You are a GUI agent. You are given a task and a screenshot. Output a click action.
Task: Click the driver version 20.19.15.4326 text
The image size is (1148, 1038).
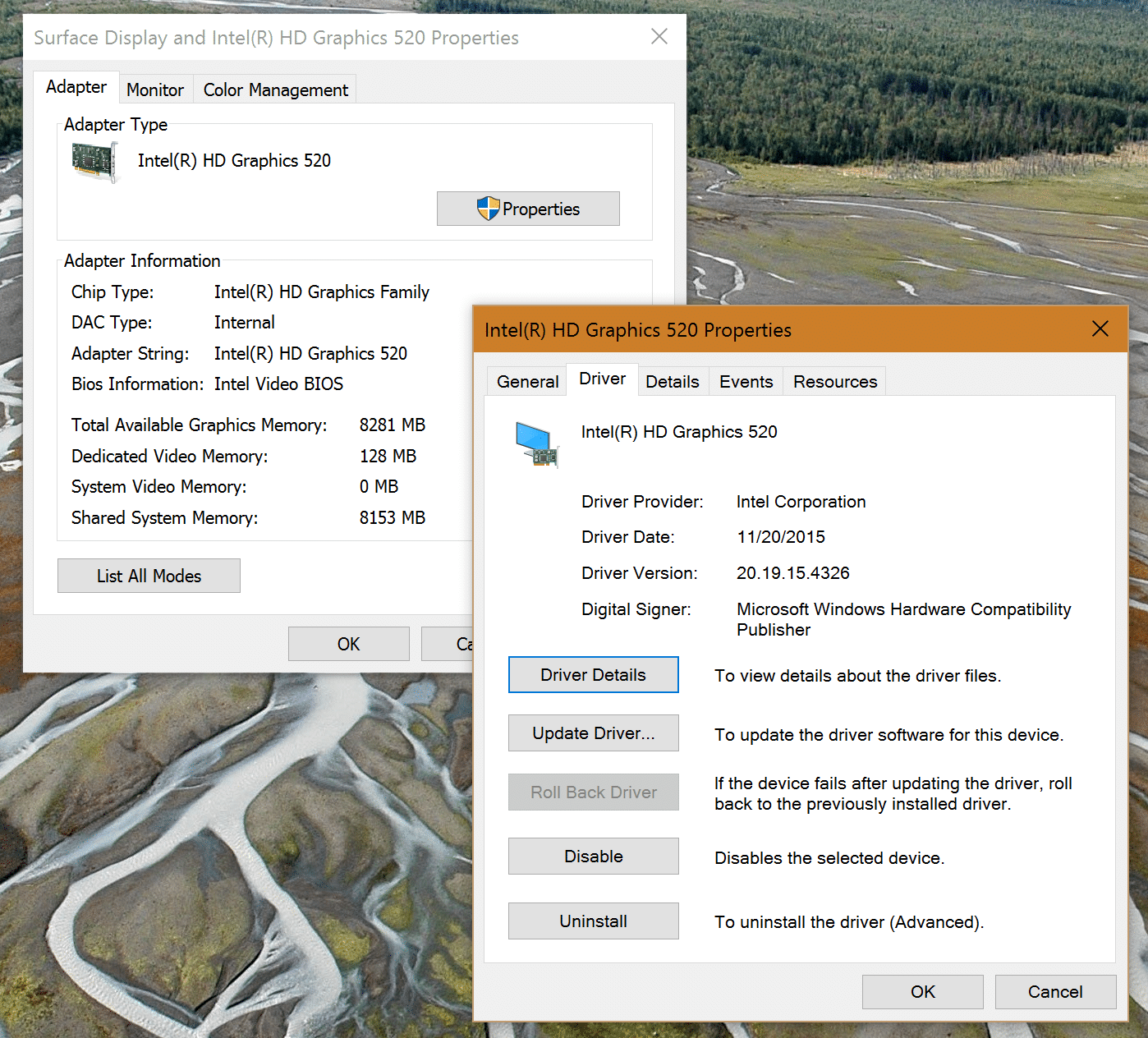click(x=793, y=573)
